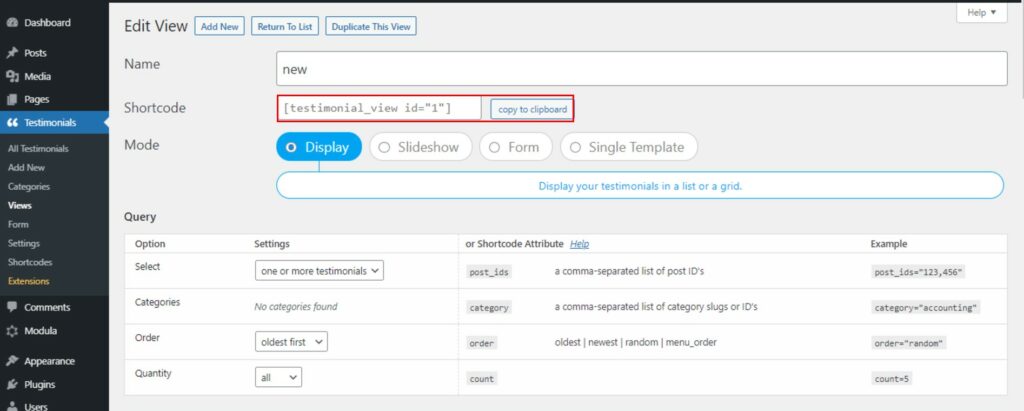Click the Plugins plug icon
Viewport: 1024px width, 411px height.
(12, 385)
